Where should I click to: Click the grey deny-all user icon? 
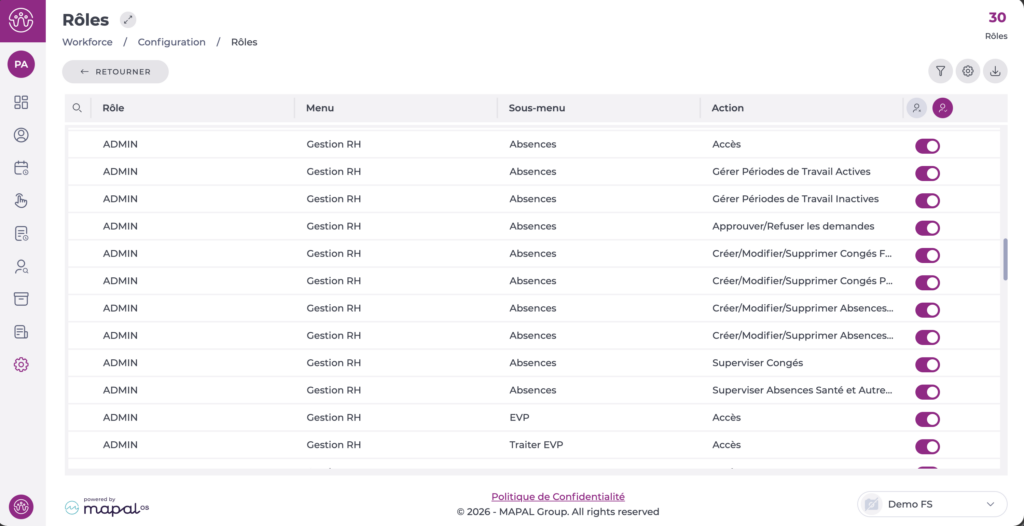click(x=916, y=108)
